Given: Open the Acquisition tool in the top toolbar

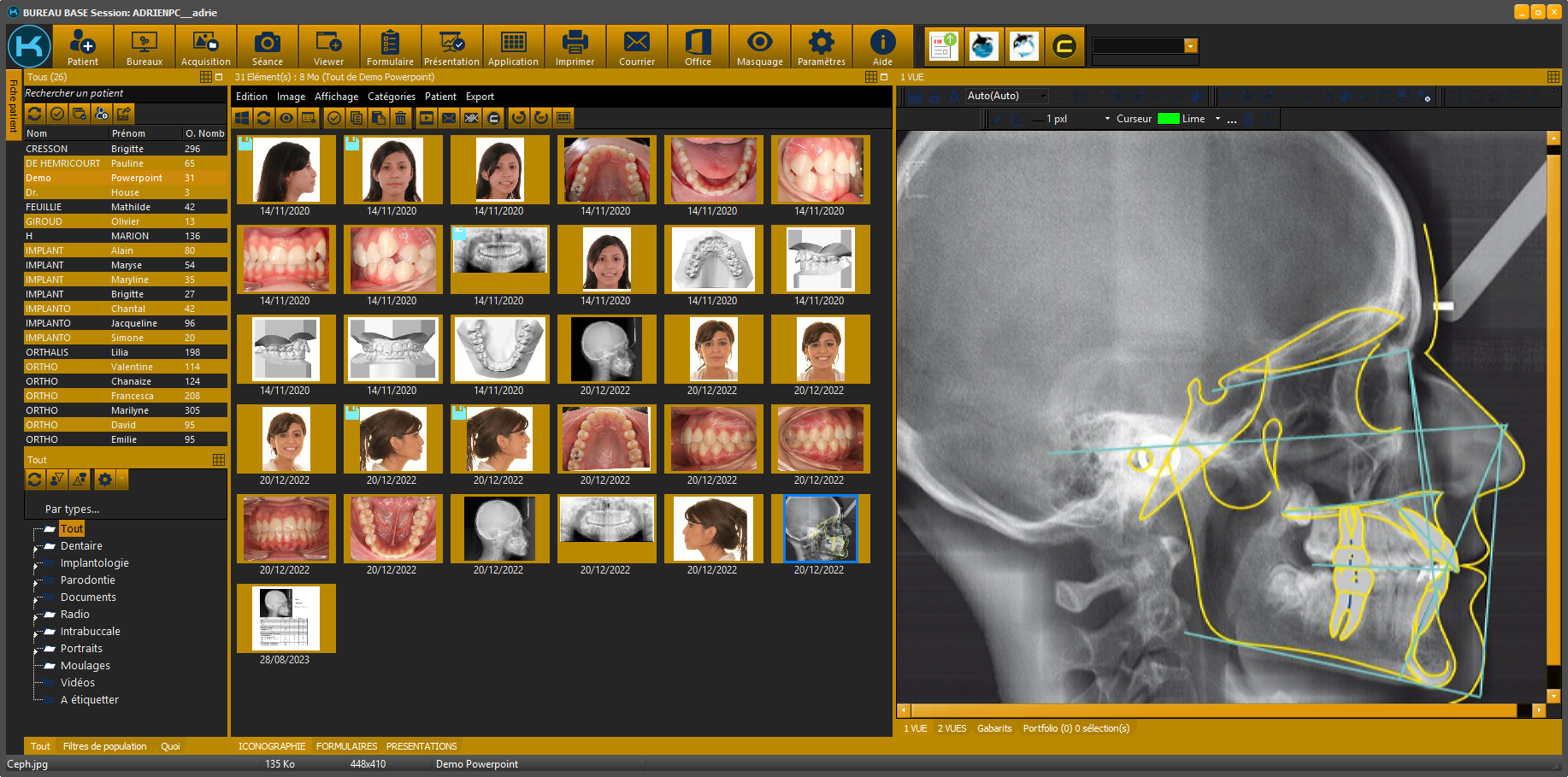Looking at the screenshot, I should [x=205, y=47].
